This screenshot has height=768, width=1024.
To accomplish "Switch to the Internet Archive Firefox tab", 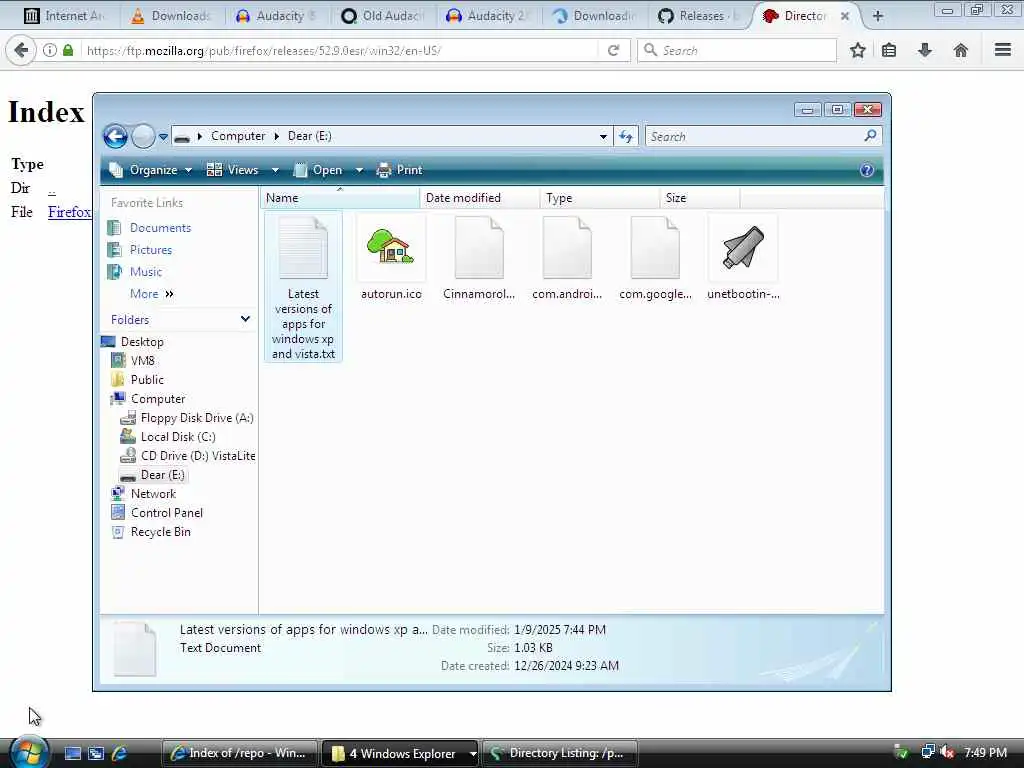I will 64,16.
